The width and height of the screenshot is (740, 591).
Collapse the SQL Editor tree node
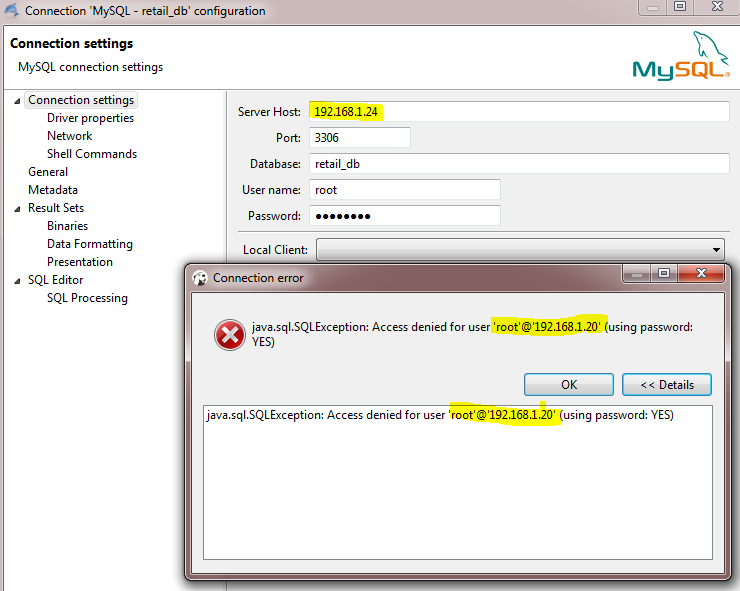[17, 281]
